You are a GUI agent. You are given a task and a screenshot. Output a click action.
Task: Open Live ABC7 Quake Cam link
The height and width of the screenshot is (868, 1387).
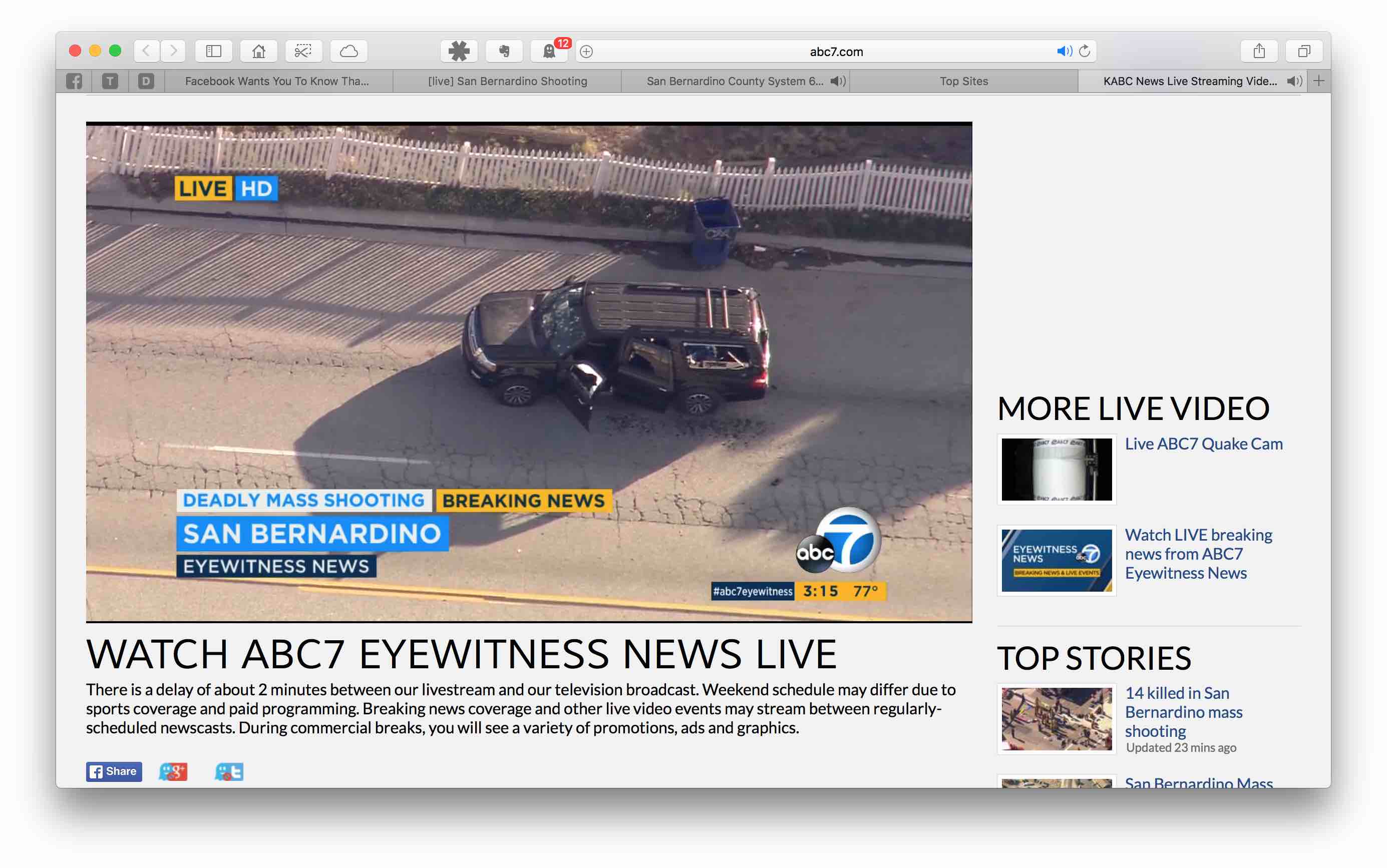[1203, 444]
